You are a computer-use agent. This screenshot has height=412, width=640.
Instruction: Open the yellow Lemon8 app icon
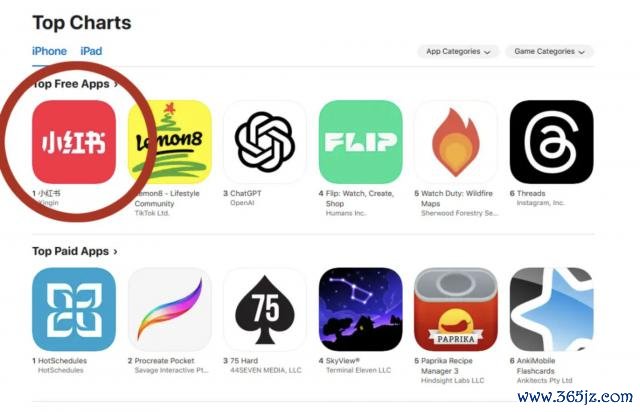(x=170, y=142)
